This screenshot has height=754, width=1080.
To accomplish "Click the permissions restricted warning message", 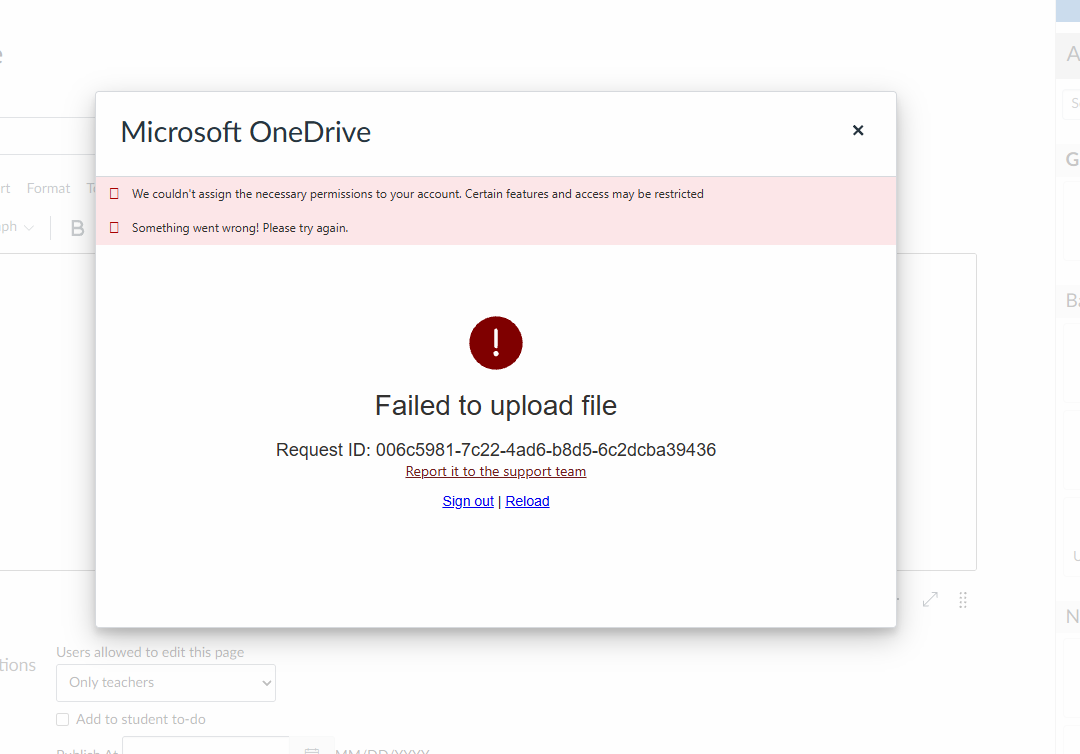I will coord(417,194).
